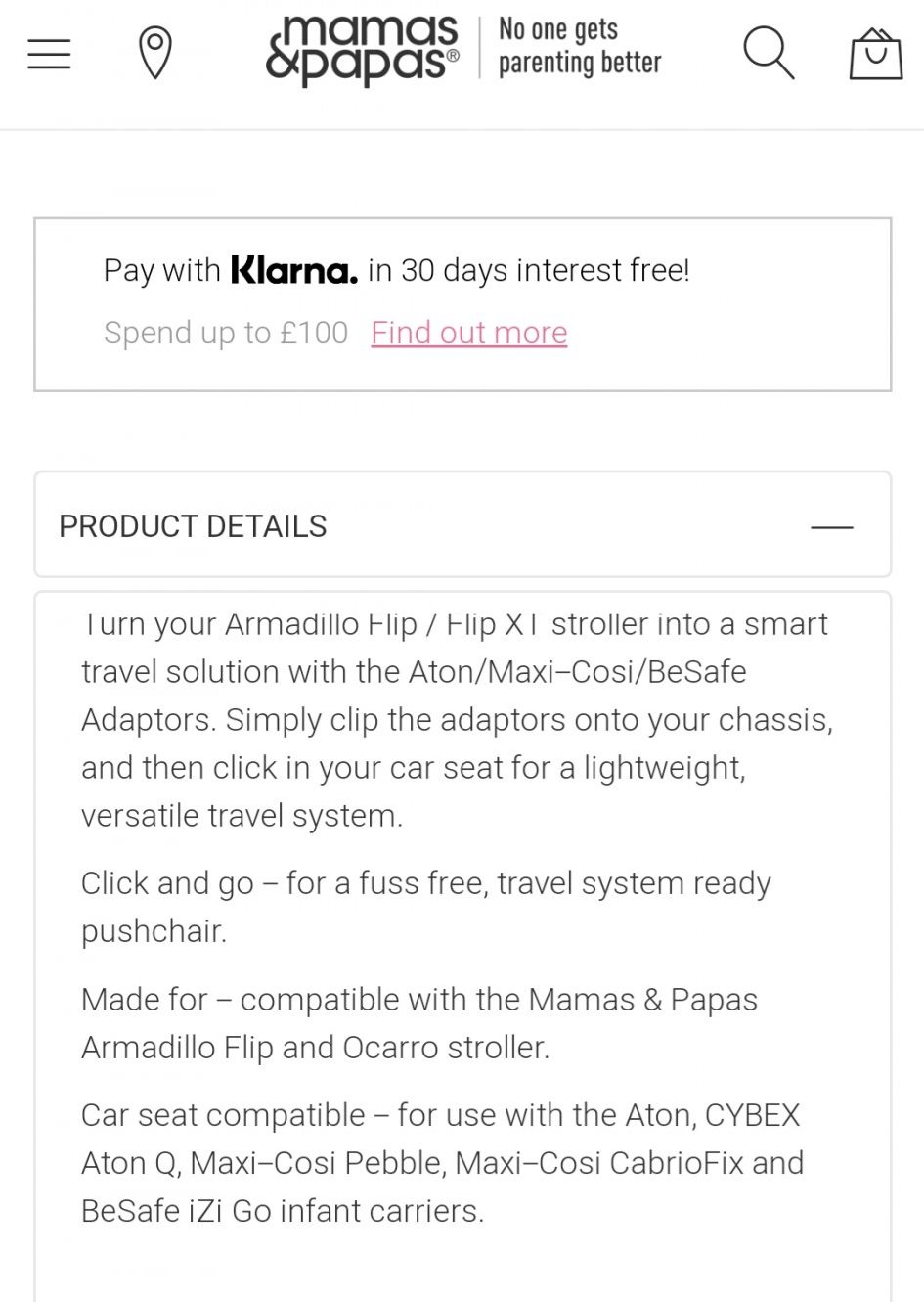The width and height of the screenshot is (924, 1302).
Task: Click the 'Click and go' paragraph
Action: coord(425,907)
